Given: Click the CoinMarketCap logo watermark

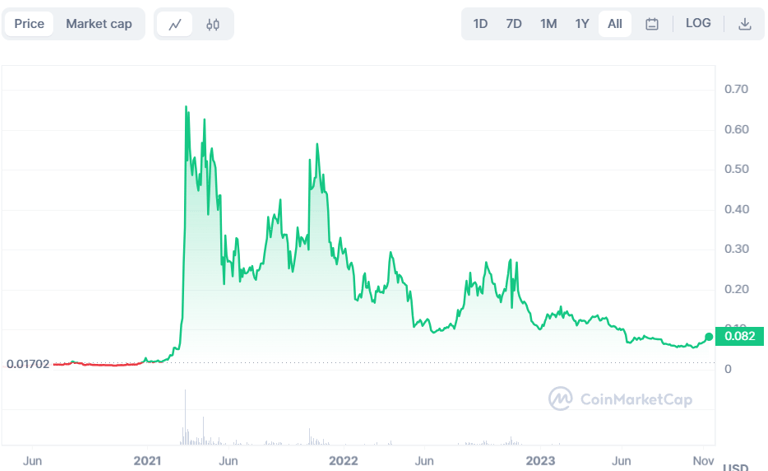Looking at the screenshot, I should pyautogui.click(x=620, y=399).
